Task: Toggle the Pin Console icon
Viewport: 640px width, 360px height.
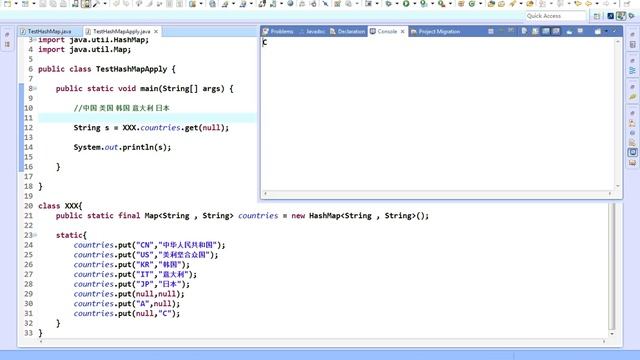Action: tap(569, 31)
